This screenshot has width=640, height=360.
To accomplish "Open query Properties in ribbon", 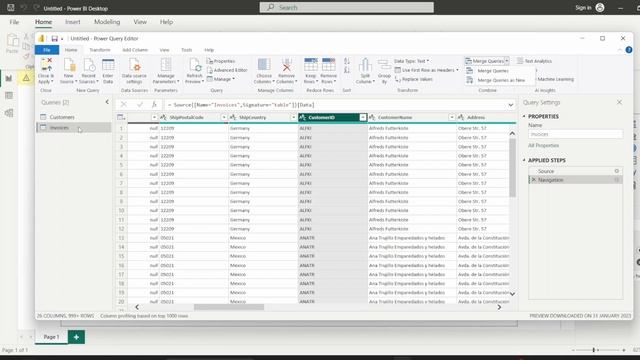I will (x=221, y=61).
